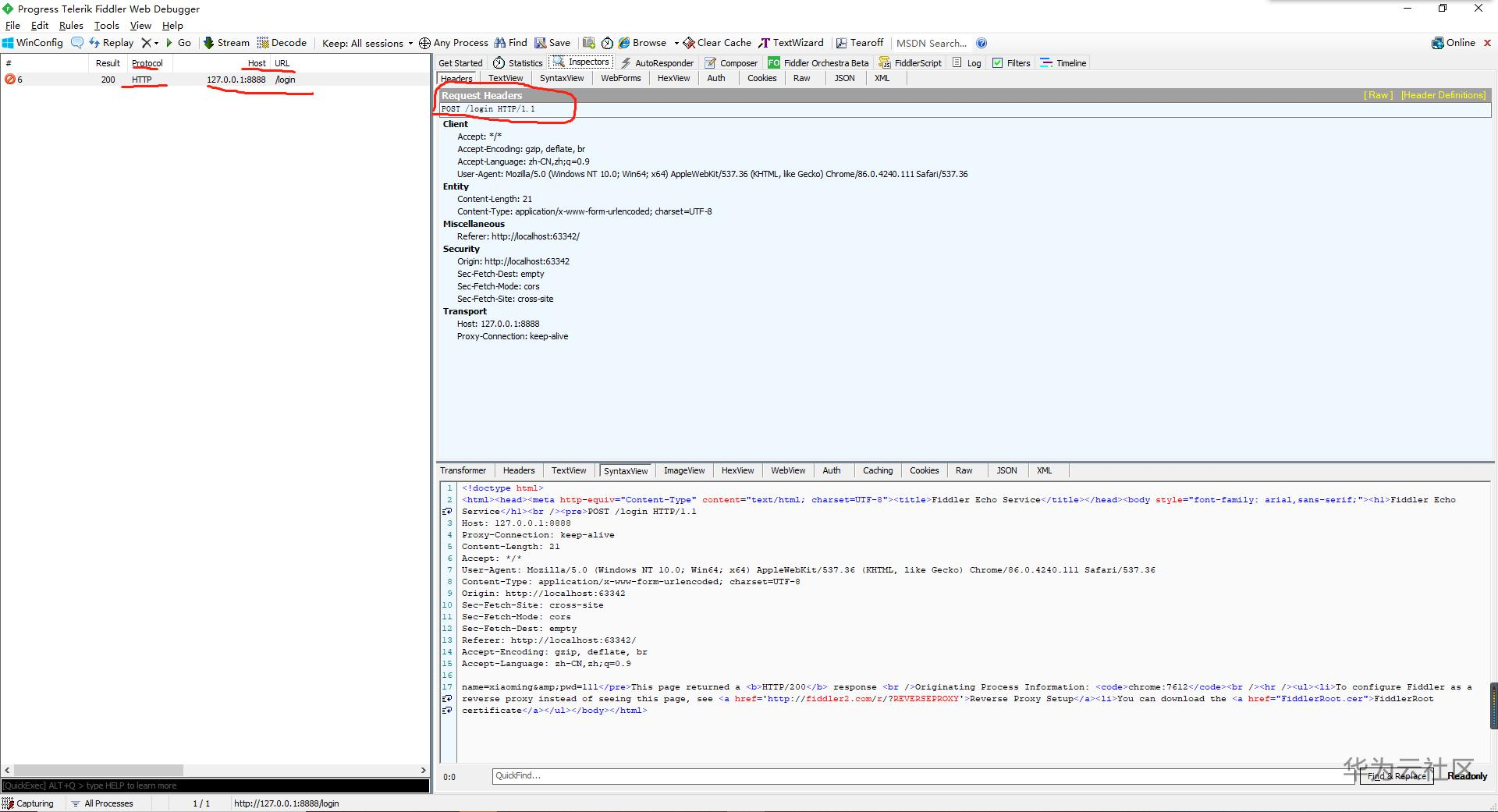The width and height of the screenshot is (1498, 812).
Task: Switch to the Composer tab
Action: (731, 63)
